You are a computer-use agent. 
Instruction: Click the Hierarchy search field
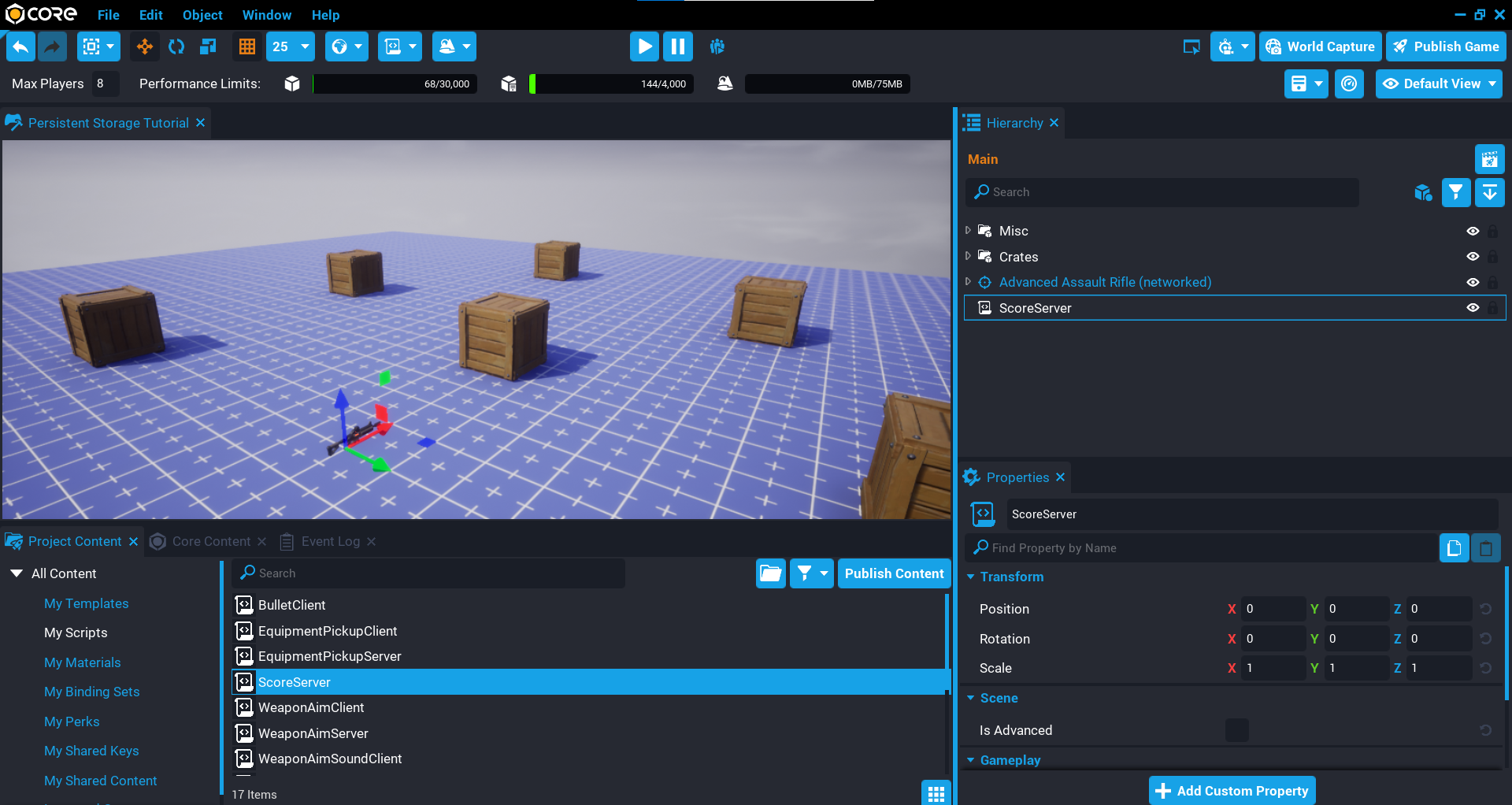coord(1165,192)
